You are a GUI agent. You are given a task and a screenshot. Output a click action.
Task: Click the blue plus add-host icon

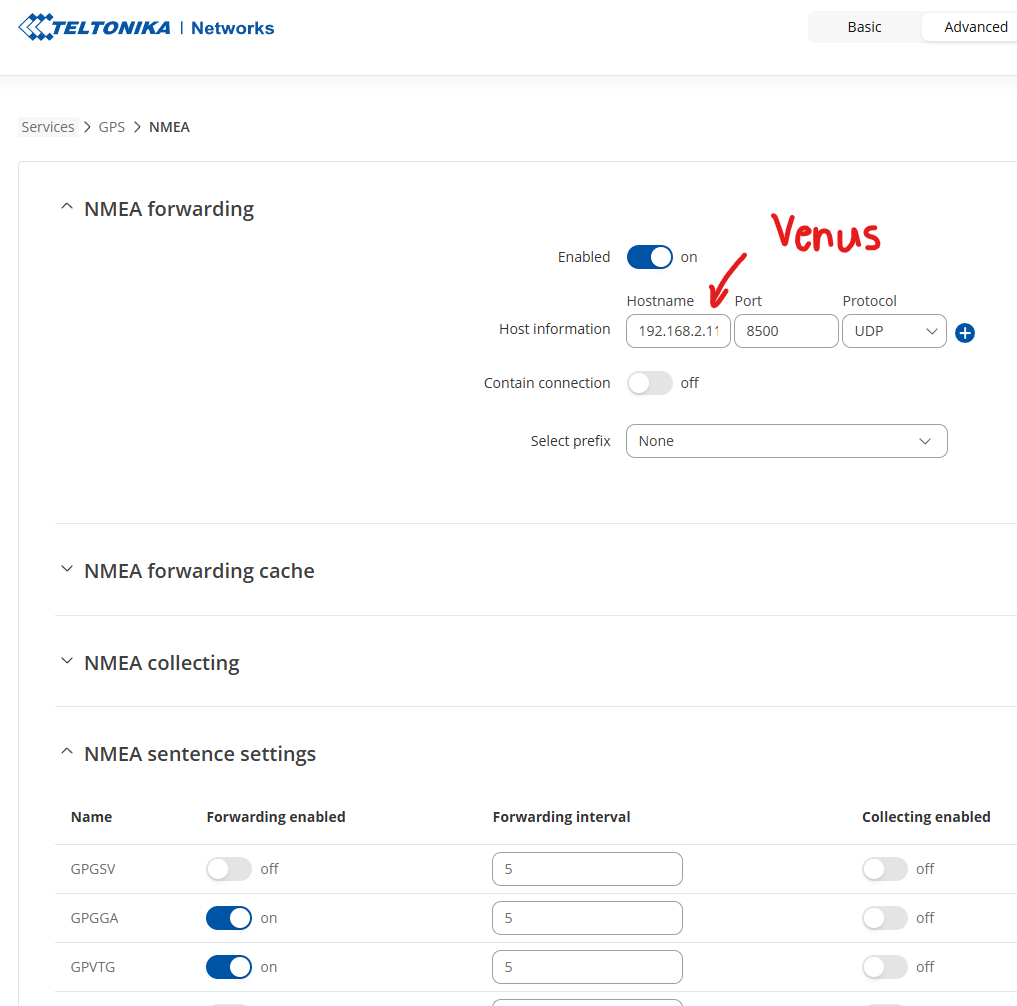pyautogui.click(x=965, y=333)
